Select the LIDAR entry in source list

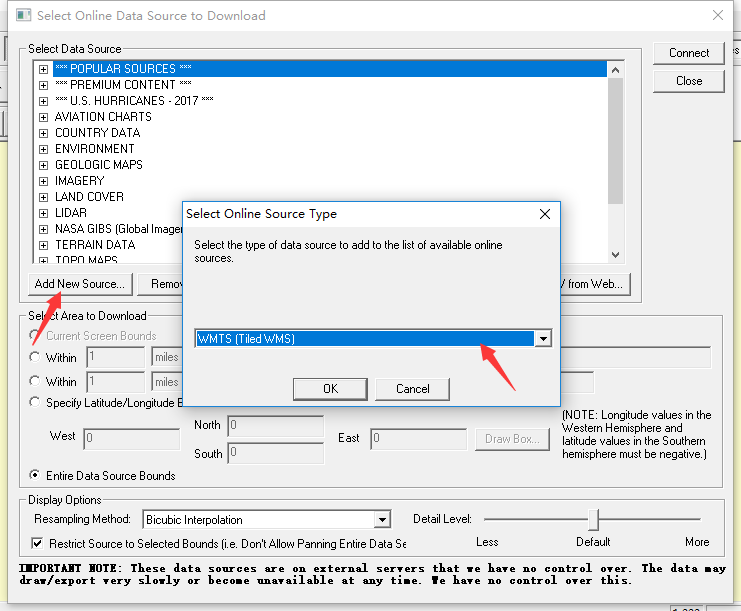pos(70,213)
